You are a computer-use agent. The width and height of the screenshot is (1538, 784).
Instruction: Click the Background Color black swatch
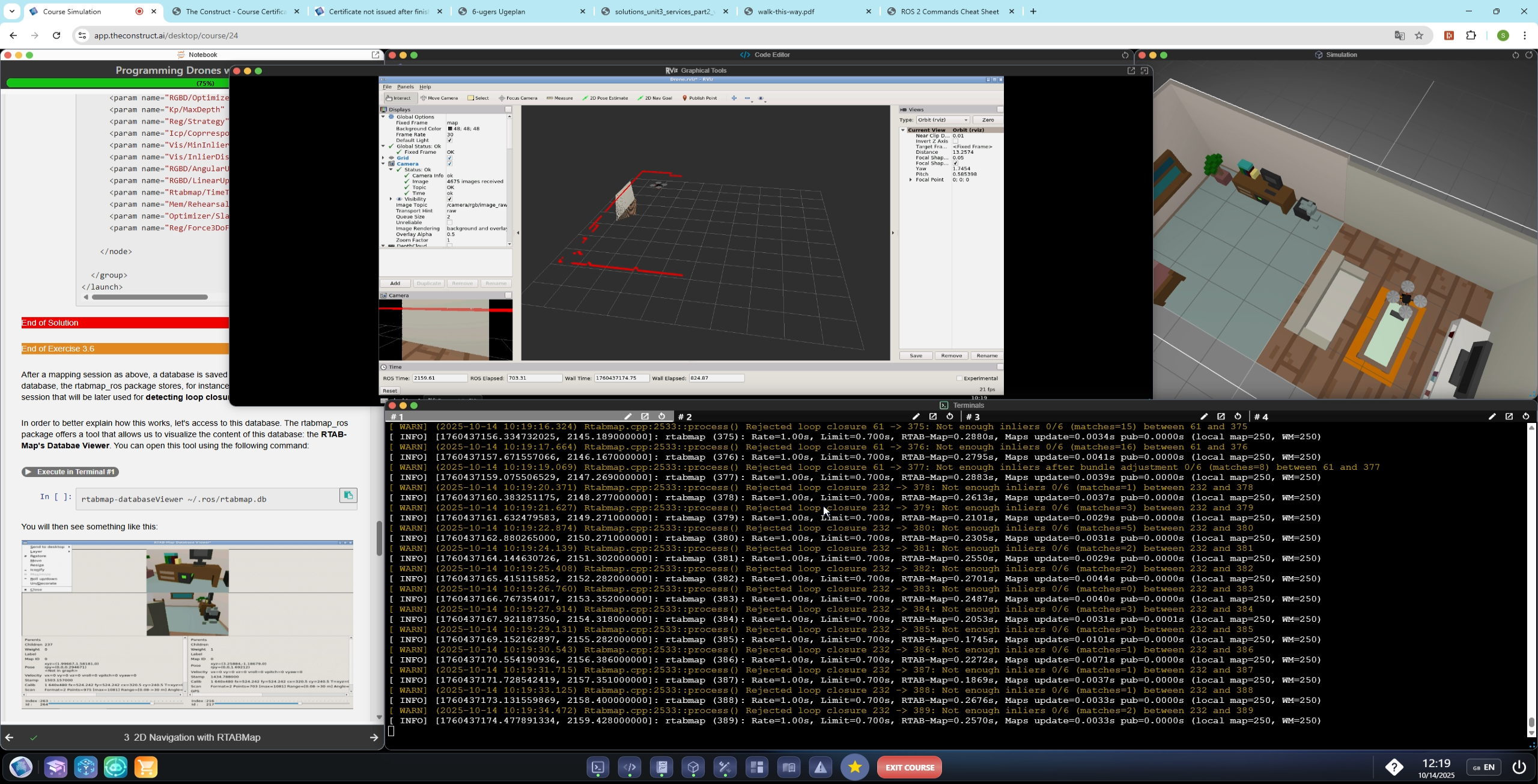click(x=449, y=129)
